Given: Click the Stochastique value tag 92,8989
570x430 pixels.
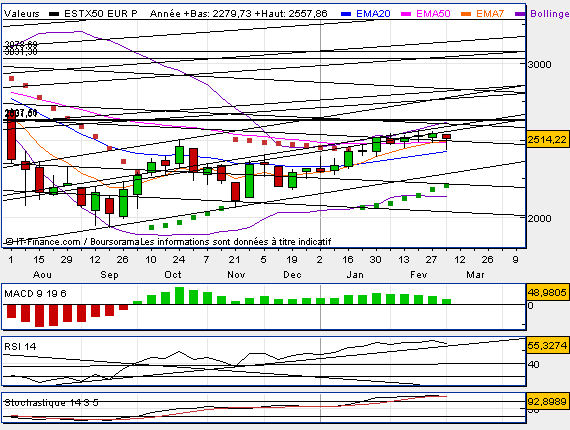Looking at the screenshot, I should coord(547,402).
